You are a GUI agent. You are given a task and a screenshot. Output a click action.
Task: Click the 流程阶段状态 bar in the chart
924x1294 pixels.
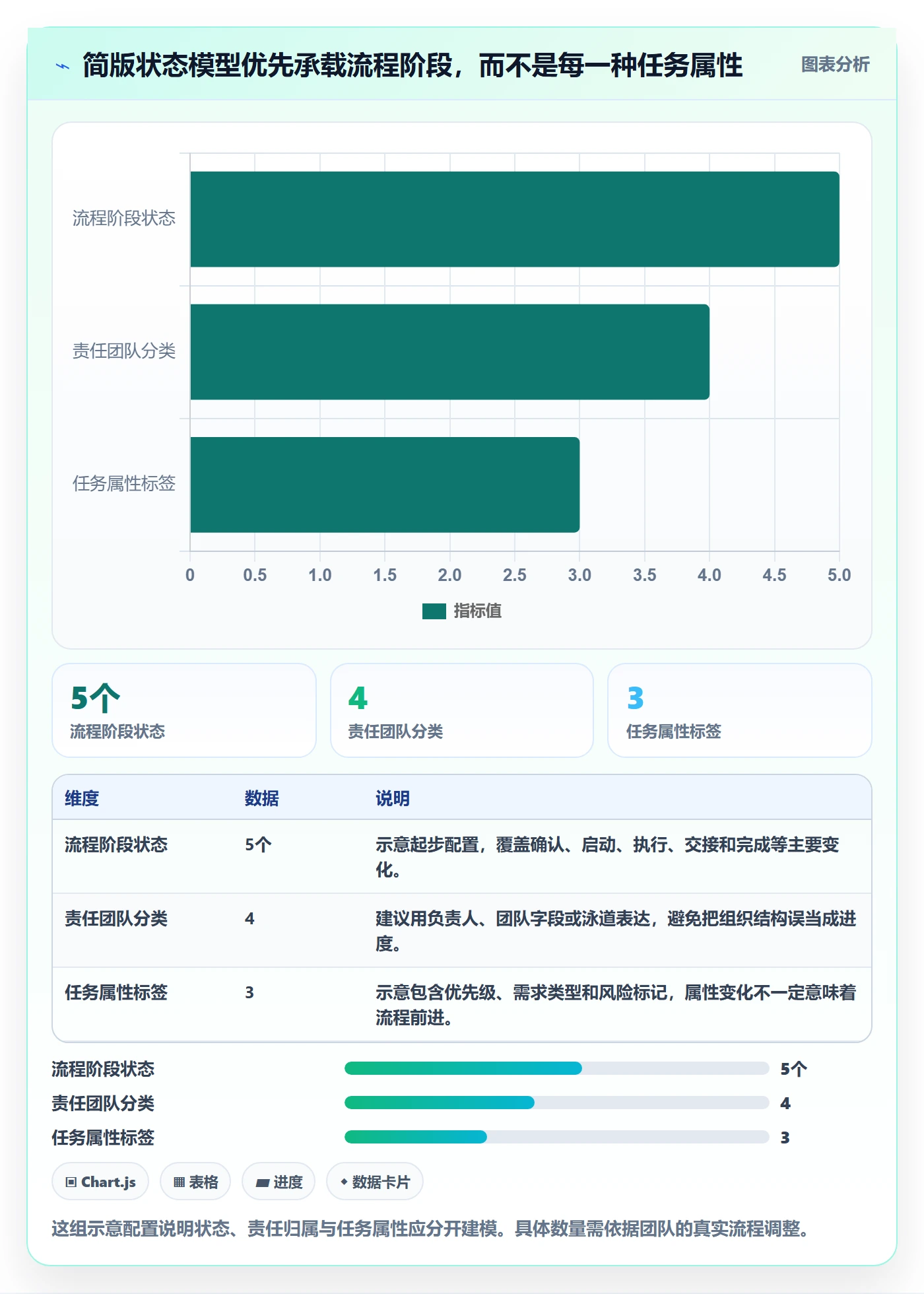515,219
